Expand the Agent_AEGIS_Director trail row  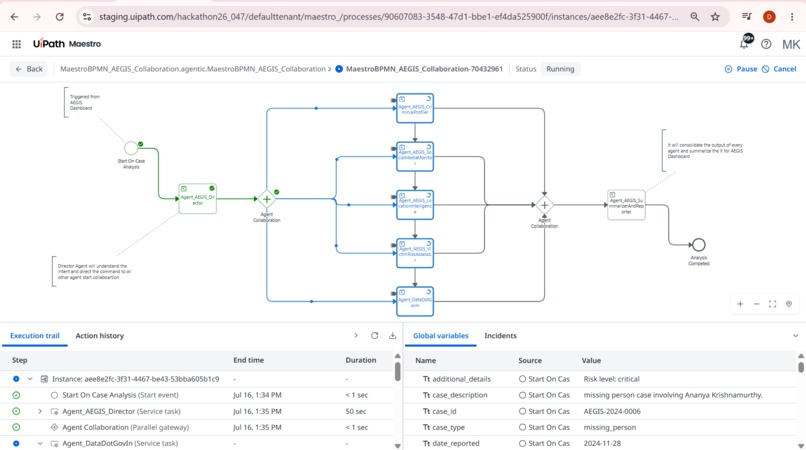[x=40, y=411]
